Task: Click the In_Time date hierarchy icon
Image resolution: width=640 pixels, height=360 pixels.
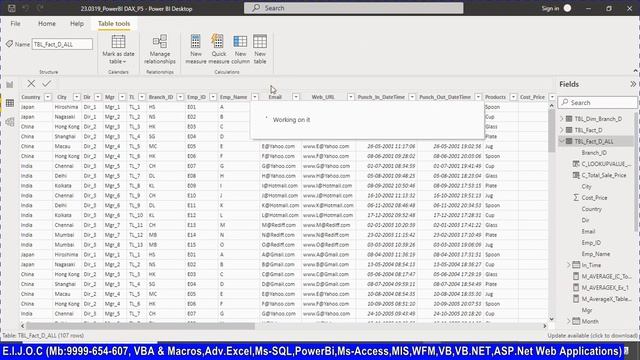Action: pos(576,265)
